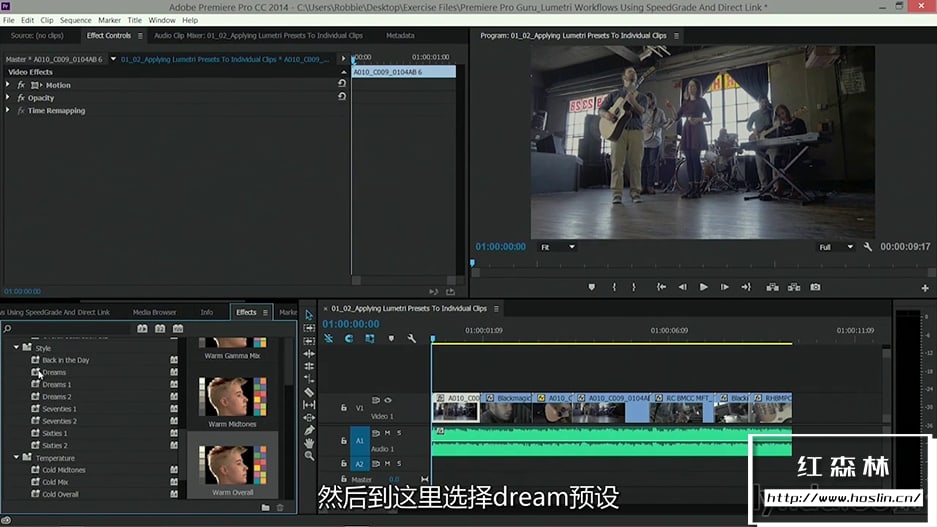Select the Selection arrow tool
This screenshot has height=527, width=937.
coord(309,315)
